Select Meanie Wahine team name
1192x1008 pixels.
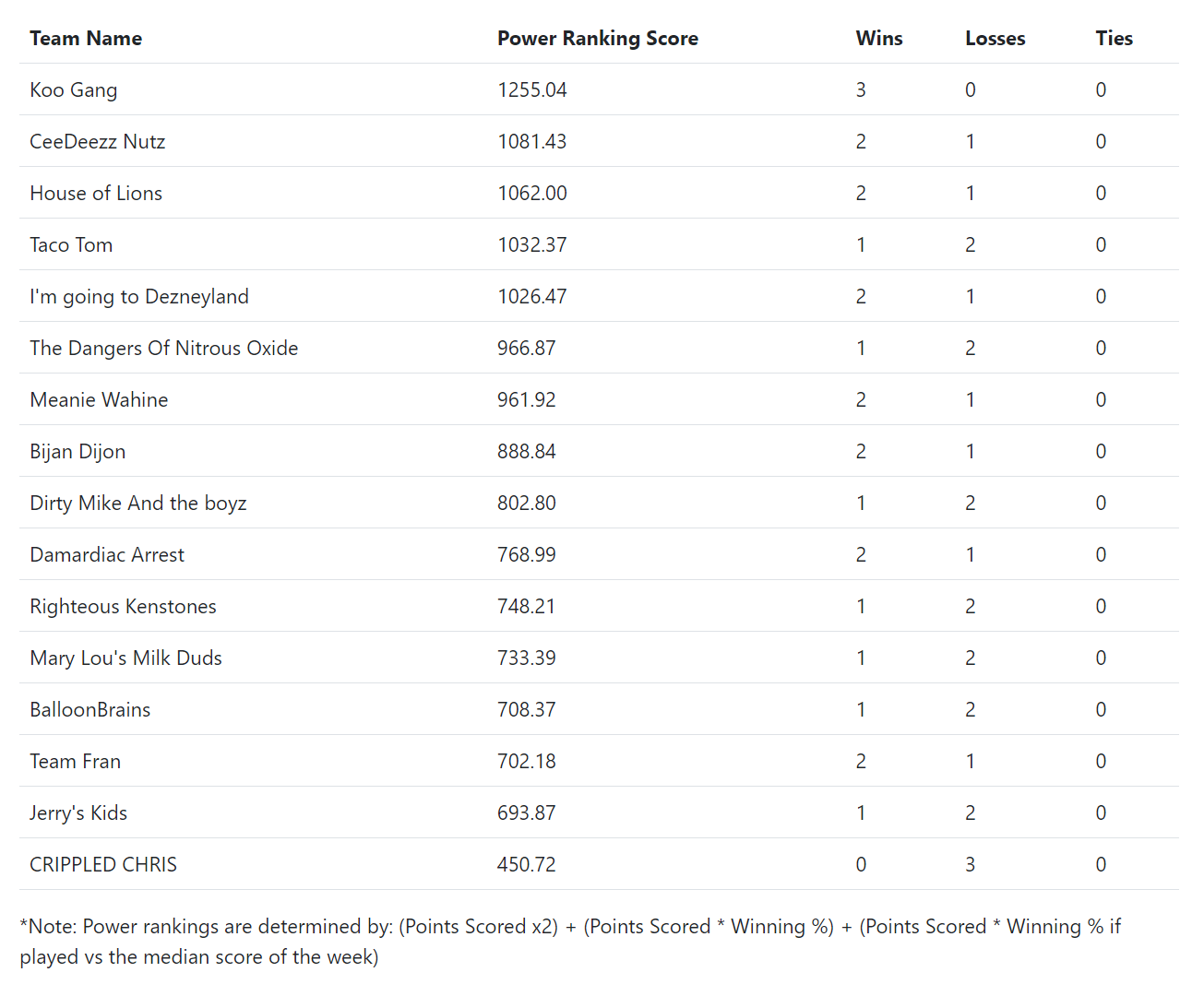(x=99, y=399)
